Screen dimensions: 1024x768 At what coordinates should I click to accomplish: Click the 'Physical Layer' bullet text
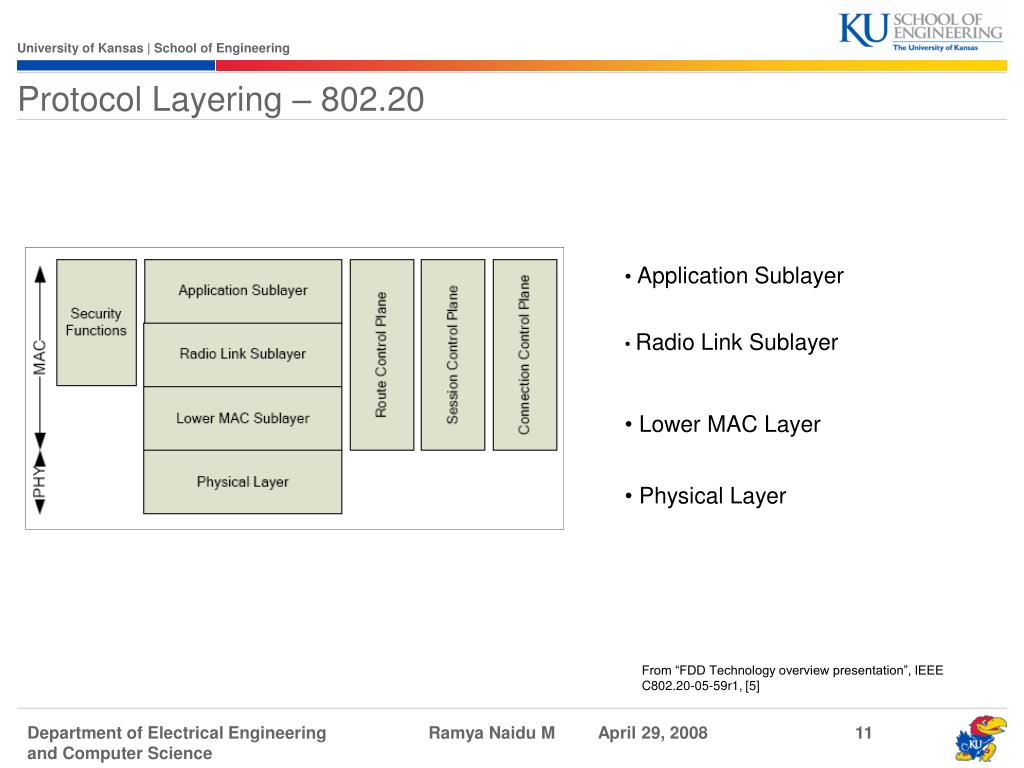(712, 496)
